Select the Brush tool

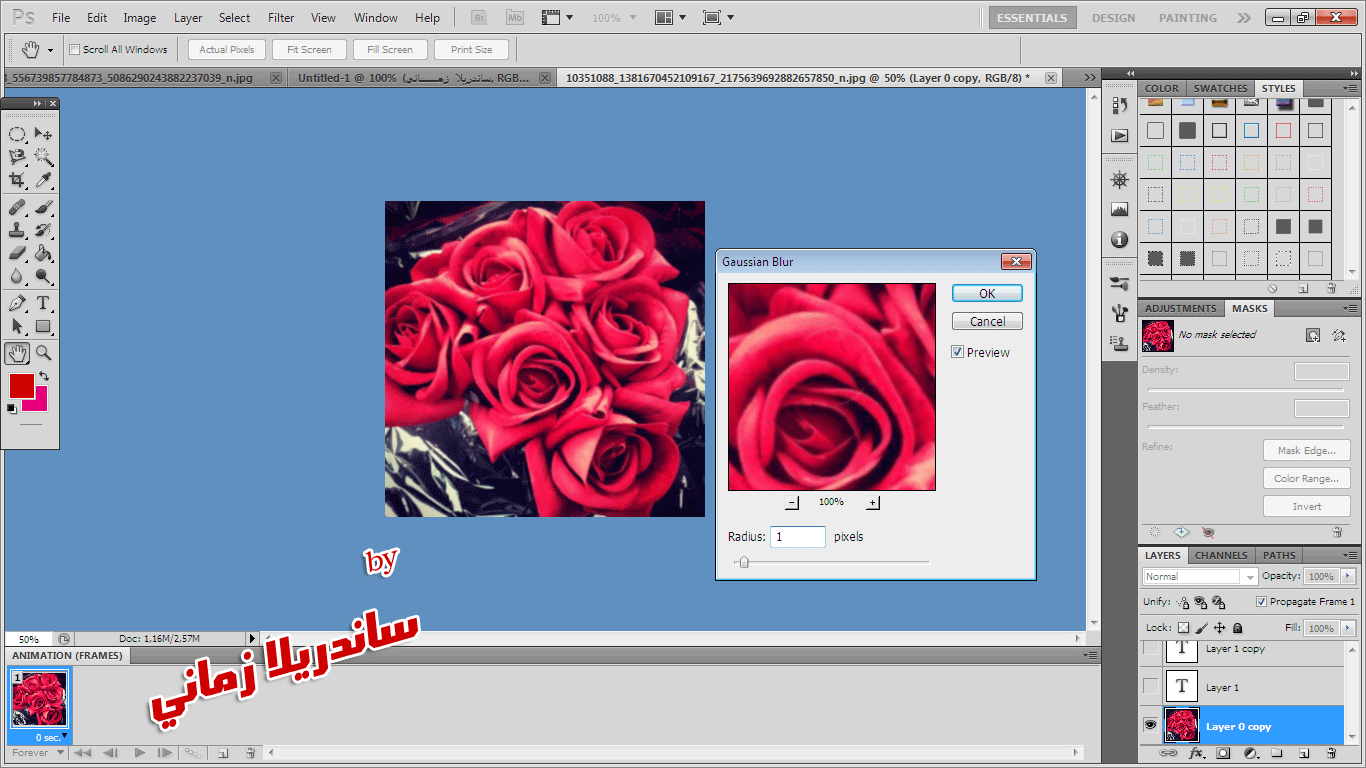click(43, 208)
